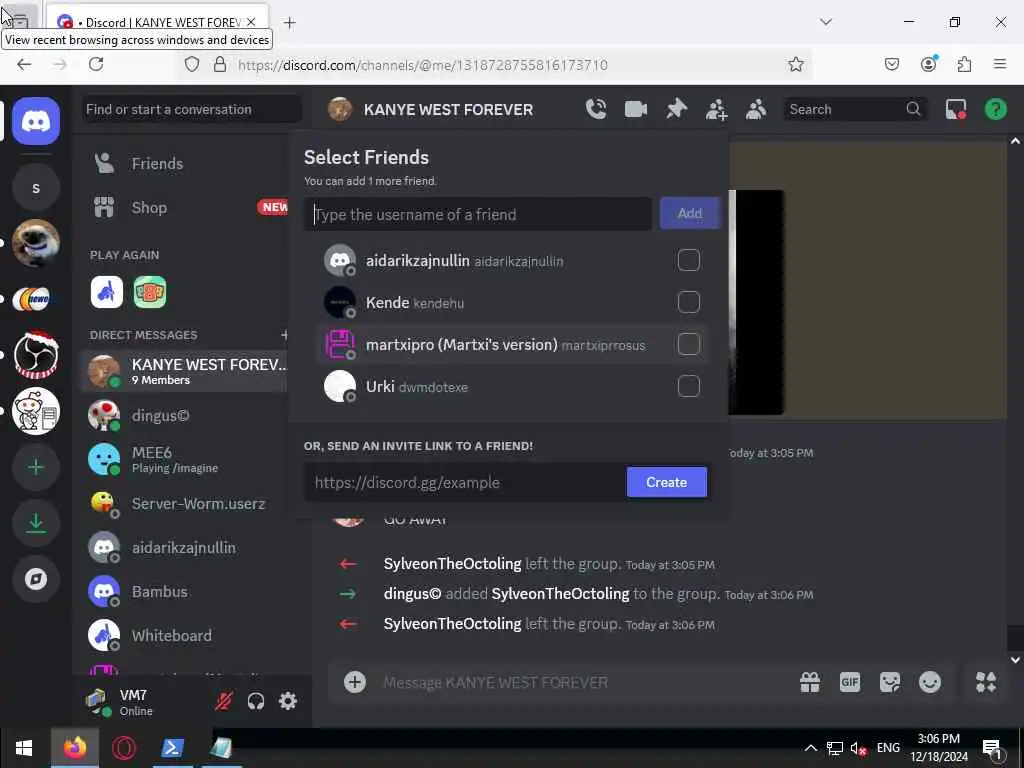Viewport: 1024px width, 768px height.
Task: Open the Server-Worm.userz direct message
Action: (184, 504)
